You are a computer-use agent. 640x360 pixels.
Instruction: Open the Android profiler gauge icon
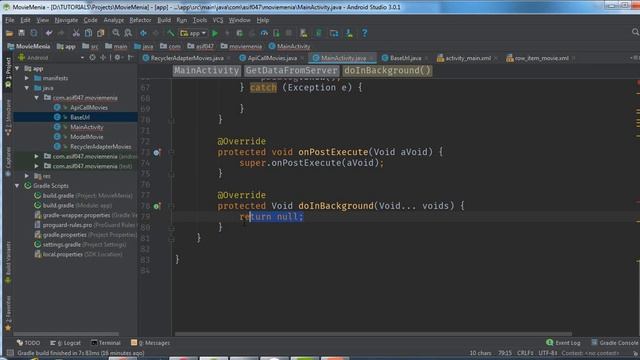264,33
